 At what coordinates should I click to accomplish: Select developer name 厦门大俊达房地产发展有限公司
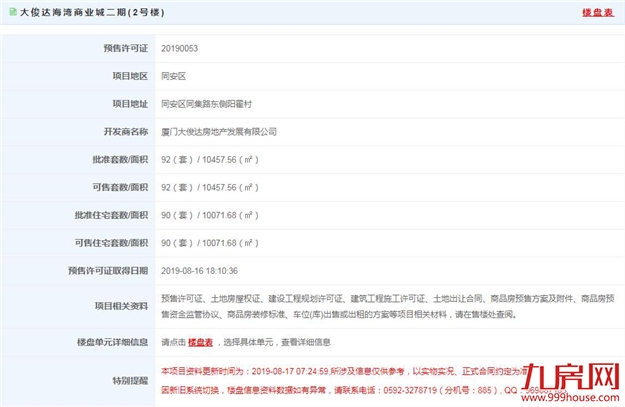pos(219,132)
